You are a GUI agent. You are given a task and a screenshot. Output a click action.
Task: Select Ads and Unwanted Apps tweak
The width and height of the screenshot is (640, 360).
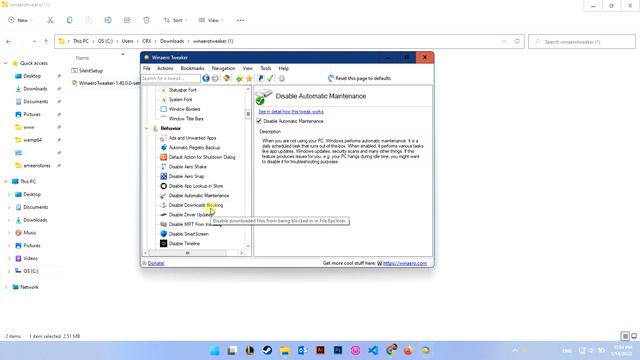coord(193,138)
